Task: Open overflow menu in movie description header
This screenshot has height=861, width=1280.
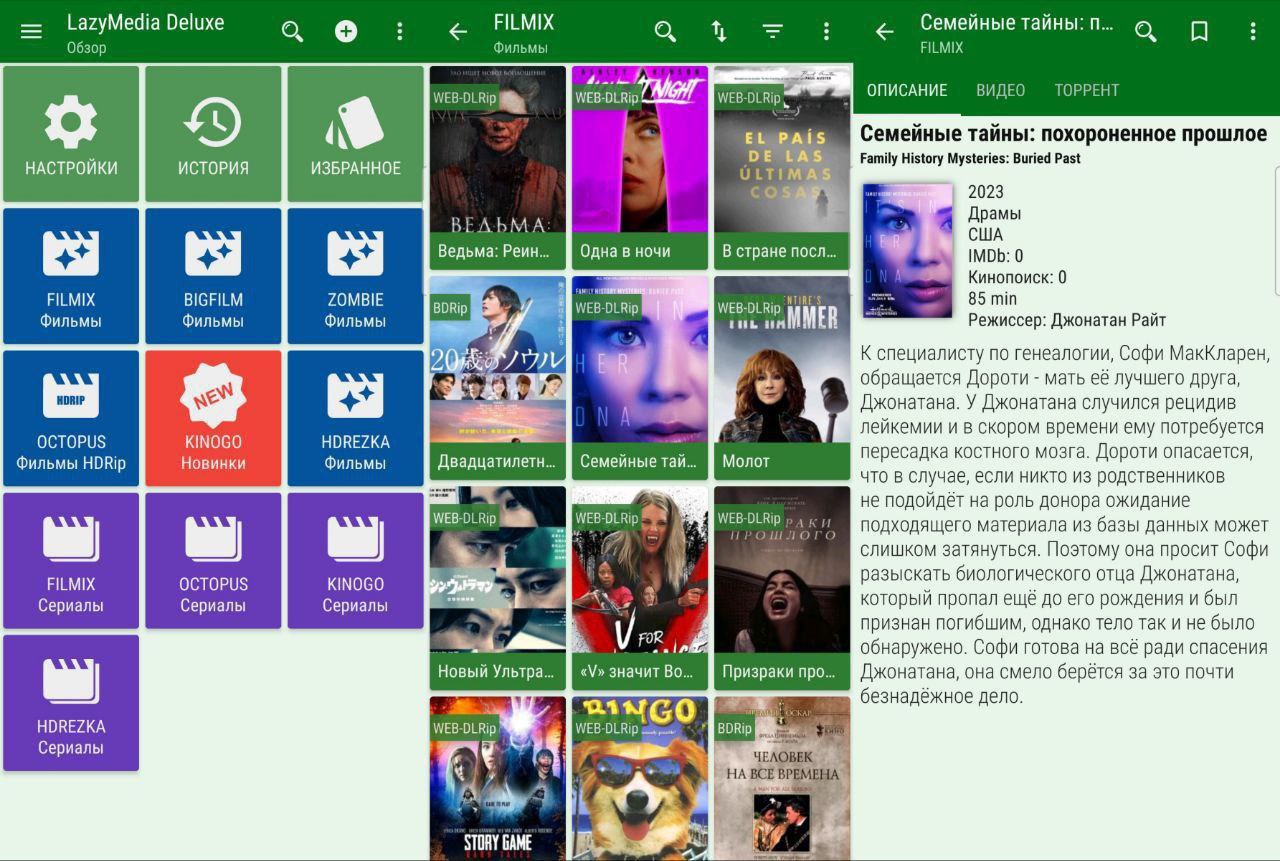Action: [1253, 31]
